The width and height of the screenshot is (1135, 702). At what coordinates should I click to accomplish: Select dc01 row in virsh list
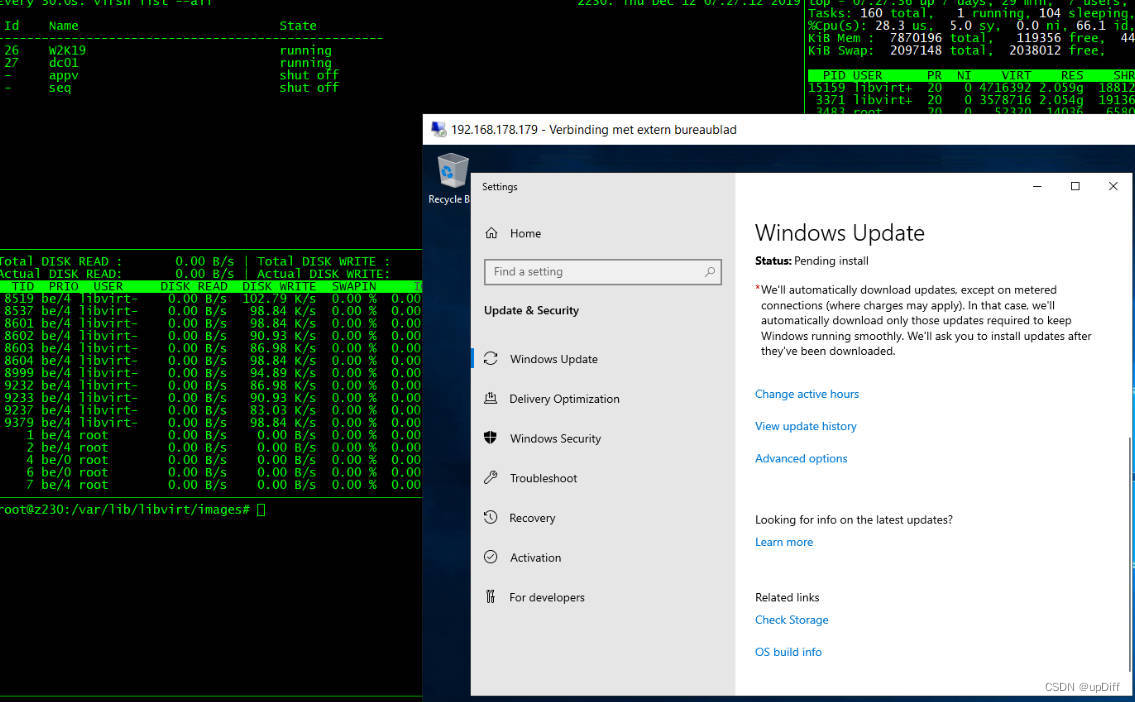(x=168, y=63)
